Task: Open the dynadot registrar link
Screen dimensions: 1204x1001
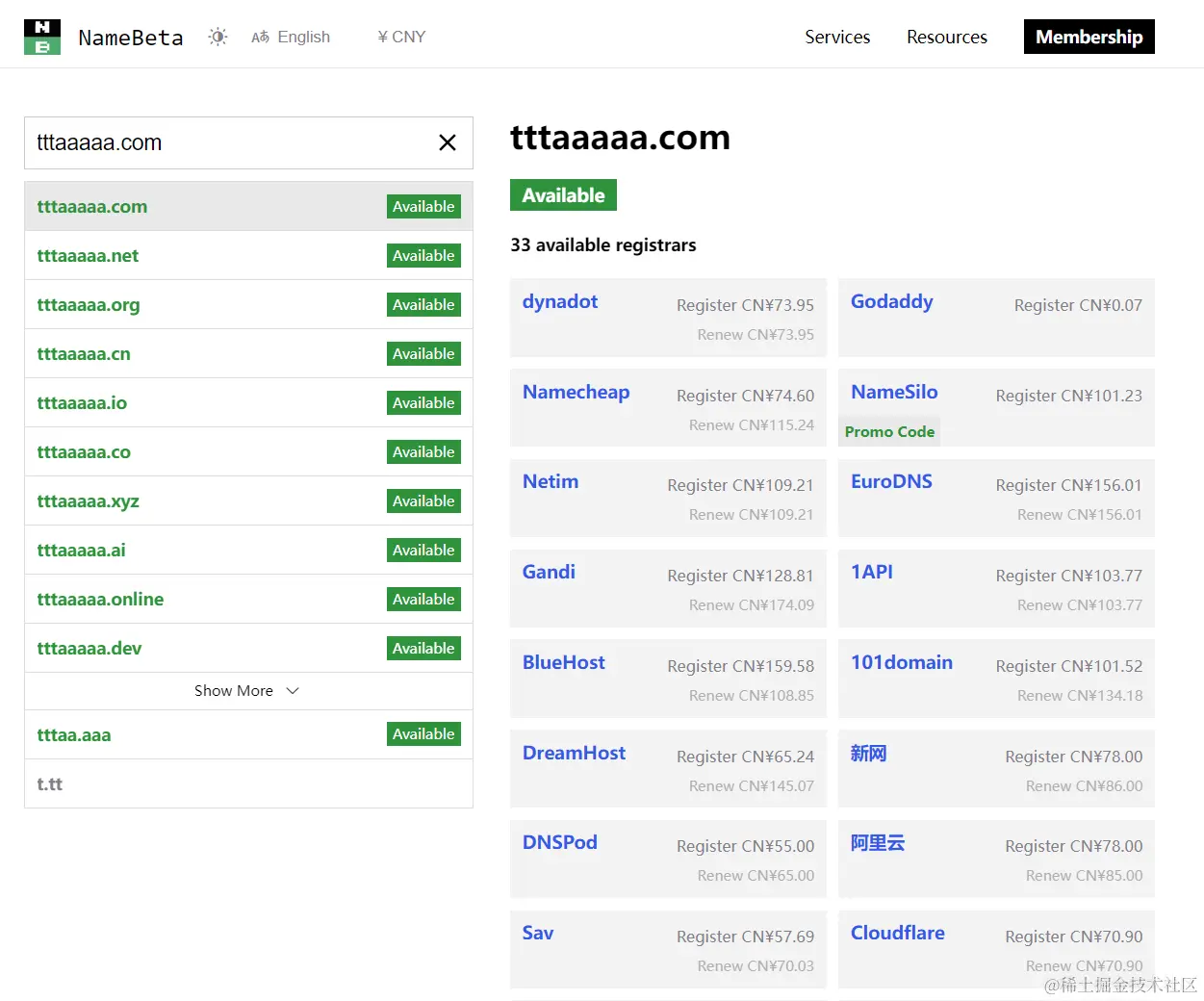Action: click(x=560, y=301)
